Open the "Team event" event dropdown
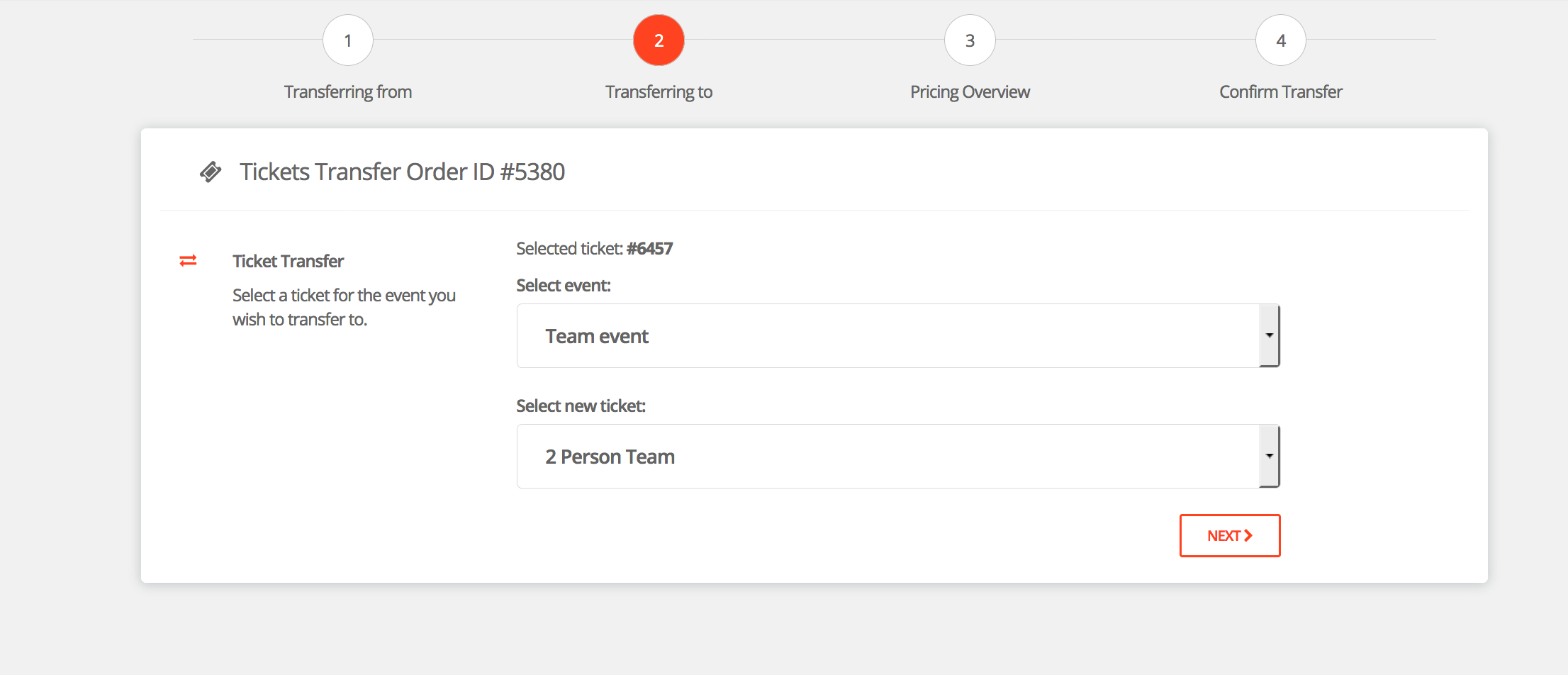This screenshot has height=675, width=1568. pos(886,336)
